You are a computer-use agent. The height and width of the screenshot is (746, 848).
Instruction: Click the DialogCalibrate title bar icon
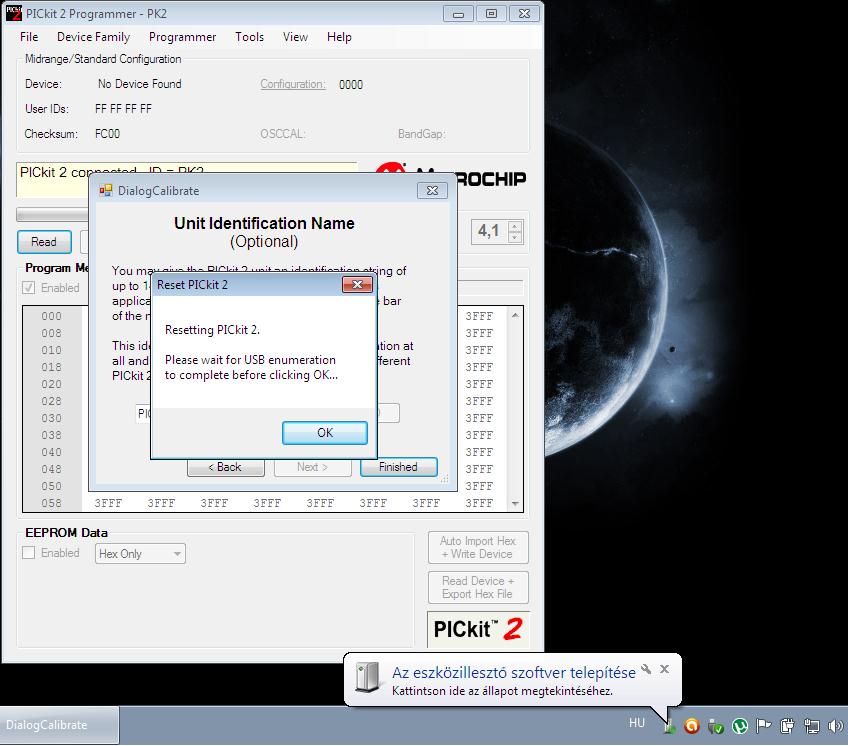(106, 190)
